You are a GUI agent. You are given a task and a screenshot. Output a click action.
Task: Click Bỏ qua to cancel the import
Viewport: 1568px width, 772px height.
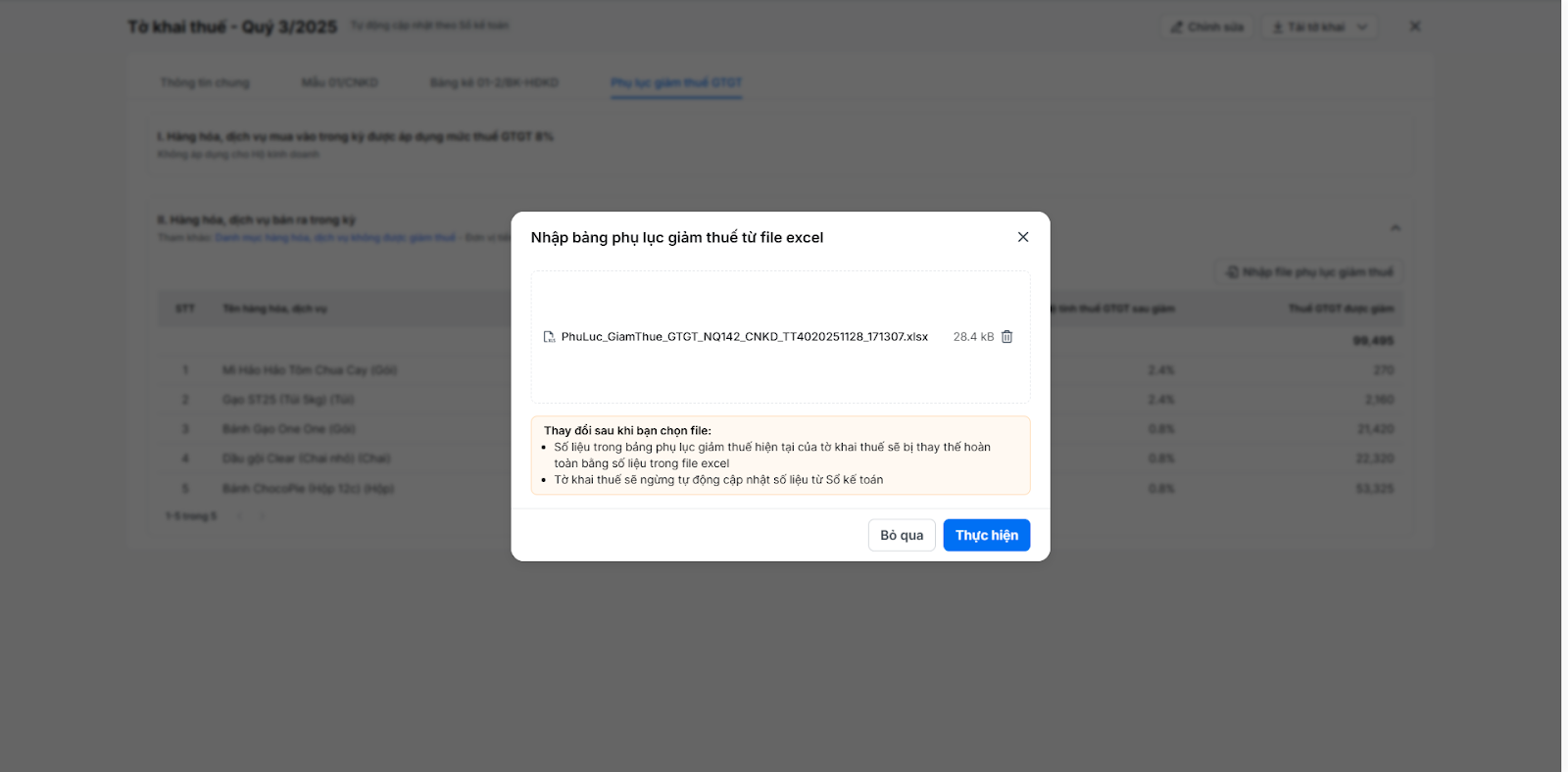point(902,535)
